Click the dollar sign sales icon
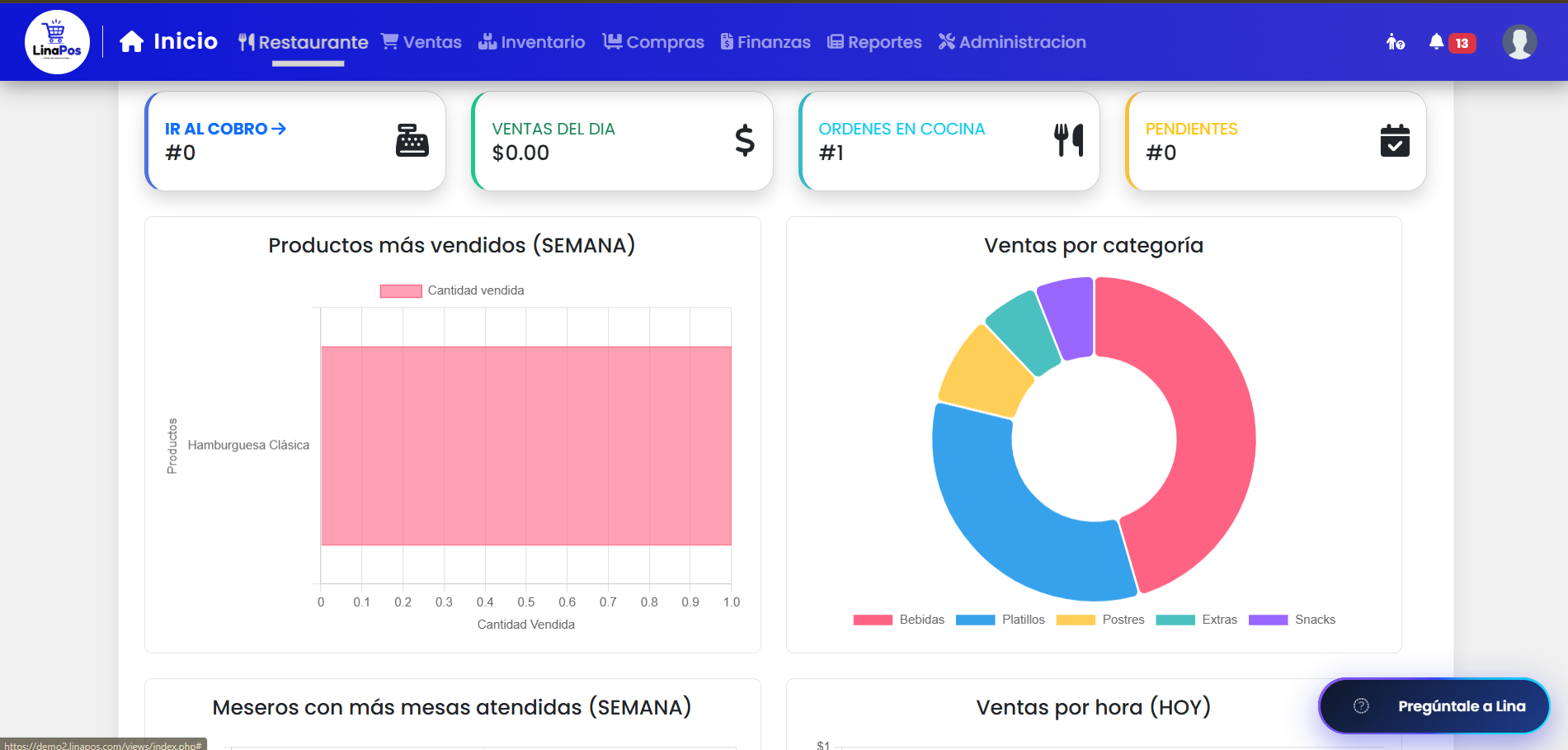The image size is (1568, 750). (745, 140)
